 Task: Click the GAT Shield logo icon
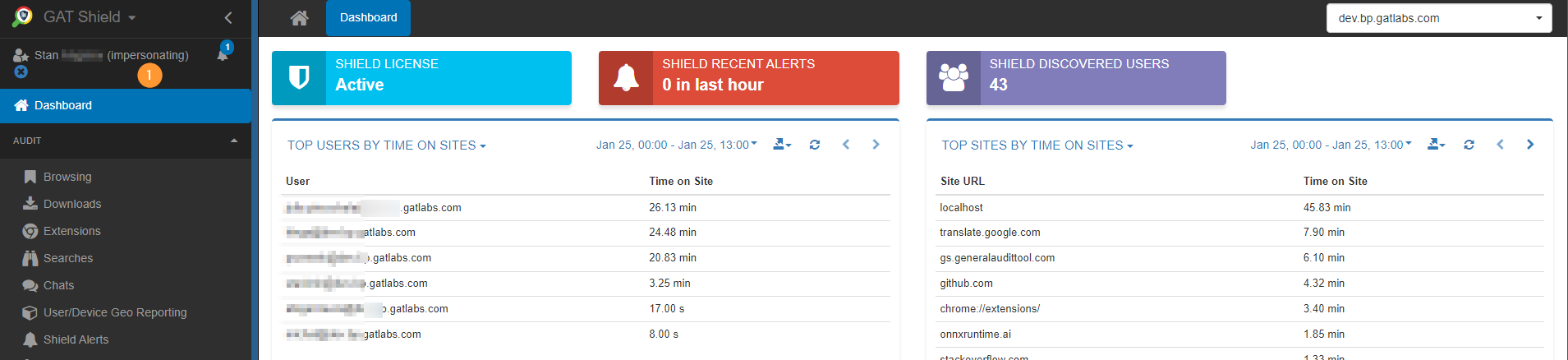[x=22, y=16]
